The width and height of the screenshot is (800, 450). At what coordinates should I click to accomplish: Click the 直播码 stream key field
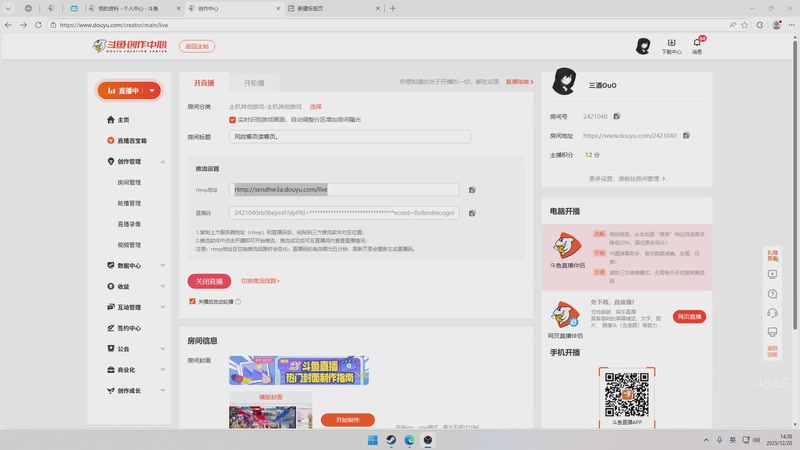[x=344, y=213]
